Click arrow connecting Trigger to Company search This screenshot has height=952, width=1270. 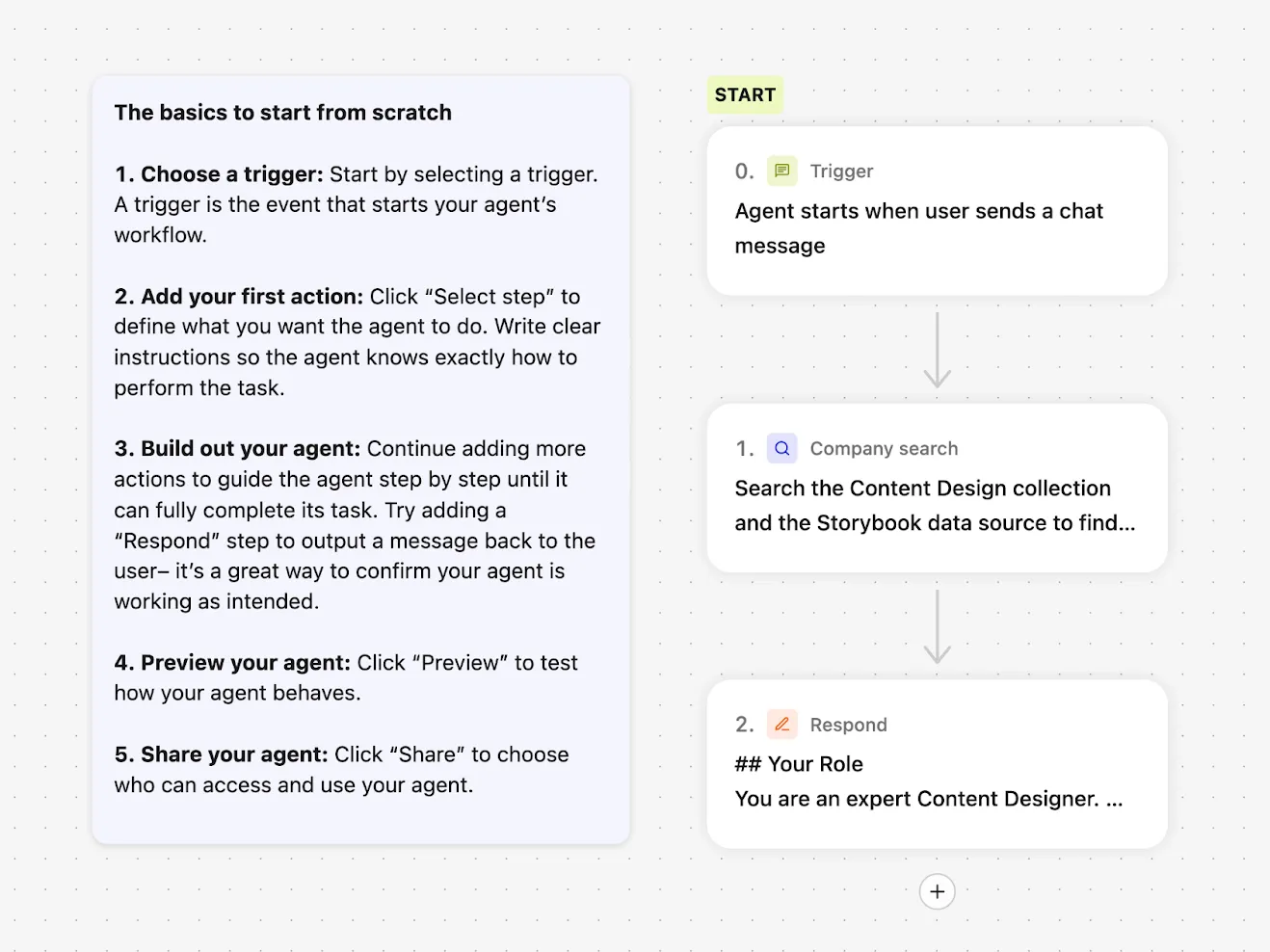[x=937, y=349]
